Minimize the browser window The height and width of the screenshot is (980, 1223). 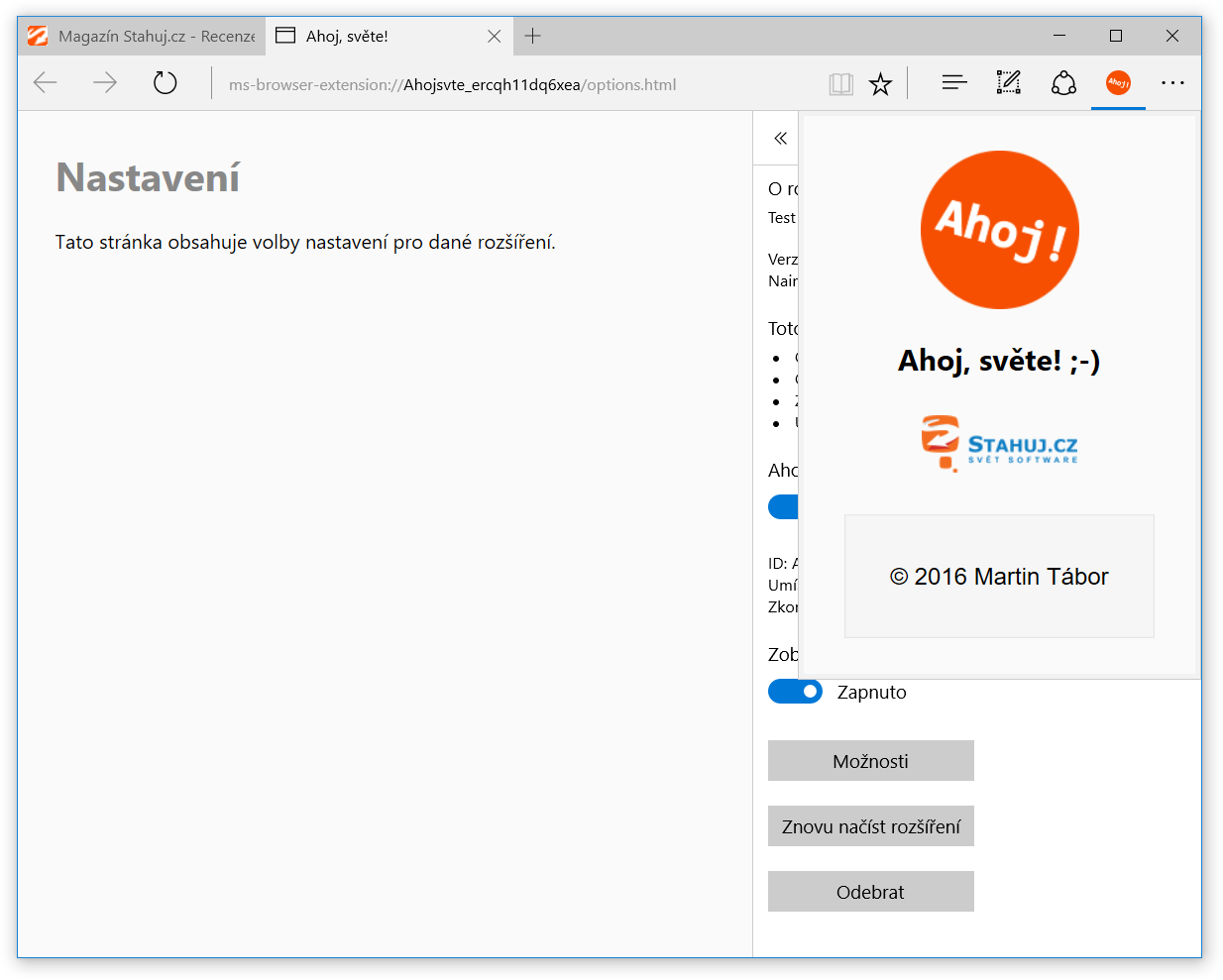tap(1059, 36)
